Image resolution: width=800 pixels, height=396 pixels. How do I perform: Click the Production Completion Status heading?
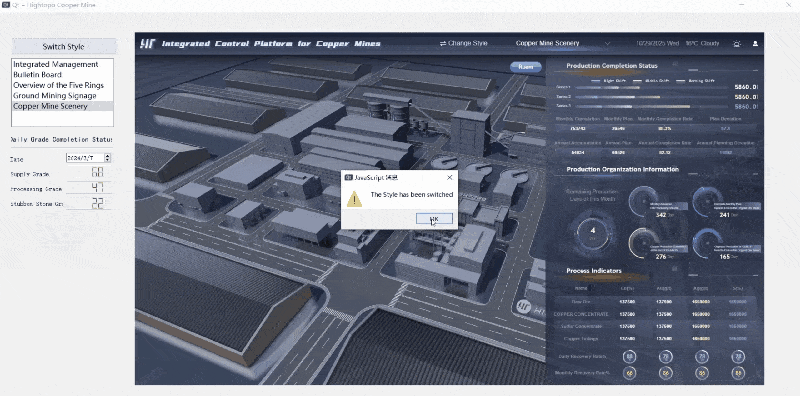coord(612,66)
